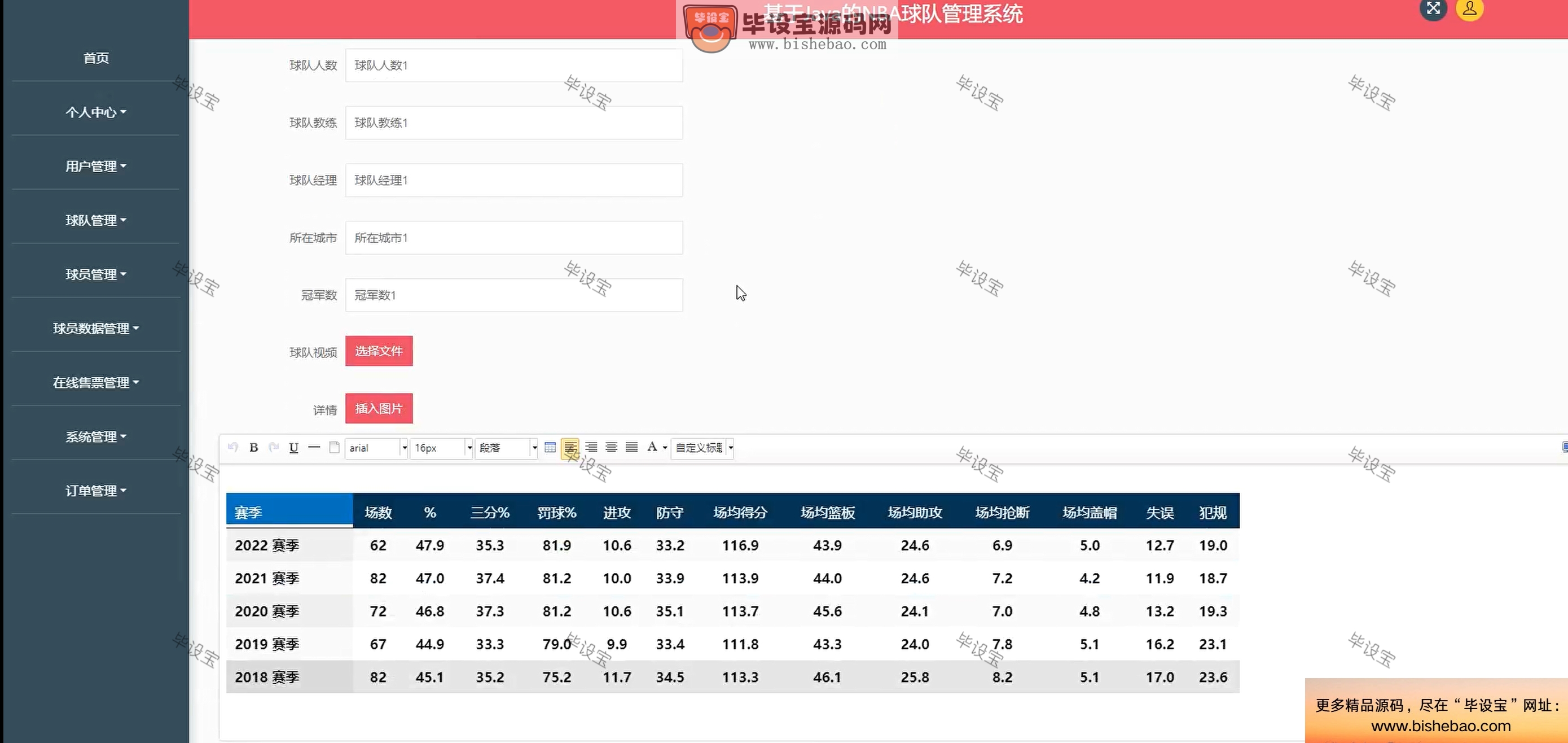Click the 场均抢断 column header
The height and width of the screenshot is (743, 1568).
pos(1003,513)
